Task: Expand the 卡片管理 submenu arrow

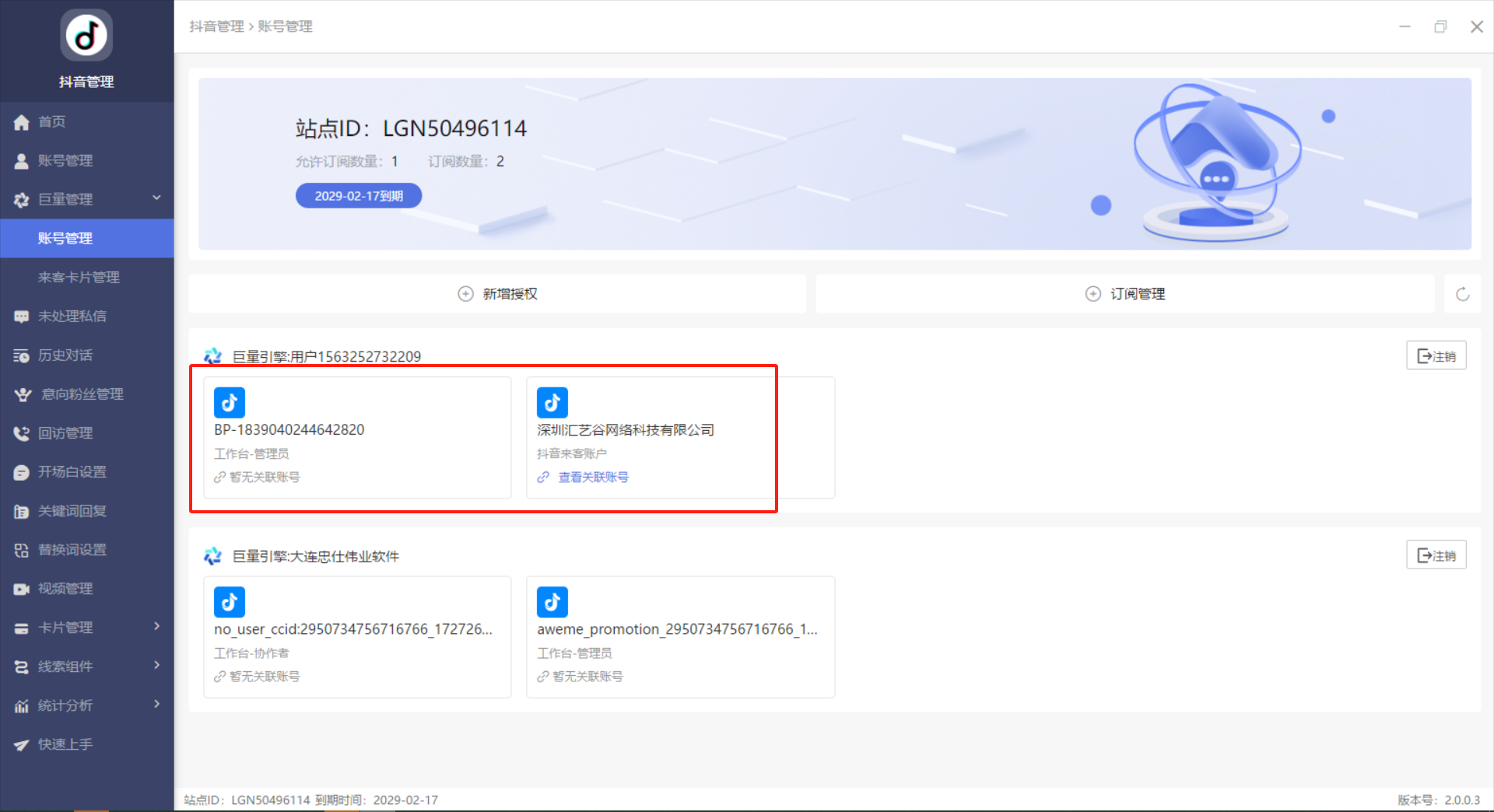Action: (156, 626)
